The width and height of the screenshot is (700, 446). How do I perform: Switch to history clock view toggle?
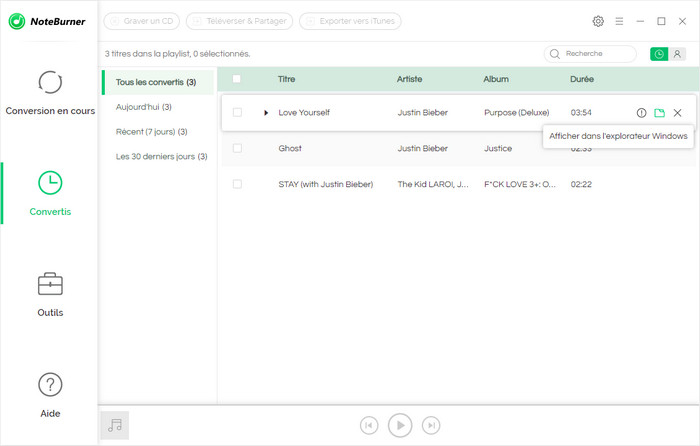tap(659, 54)
